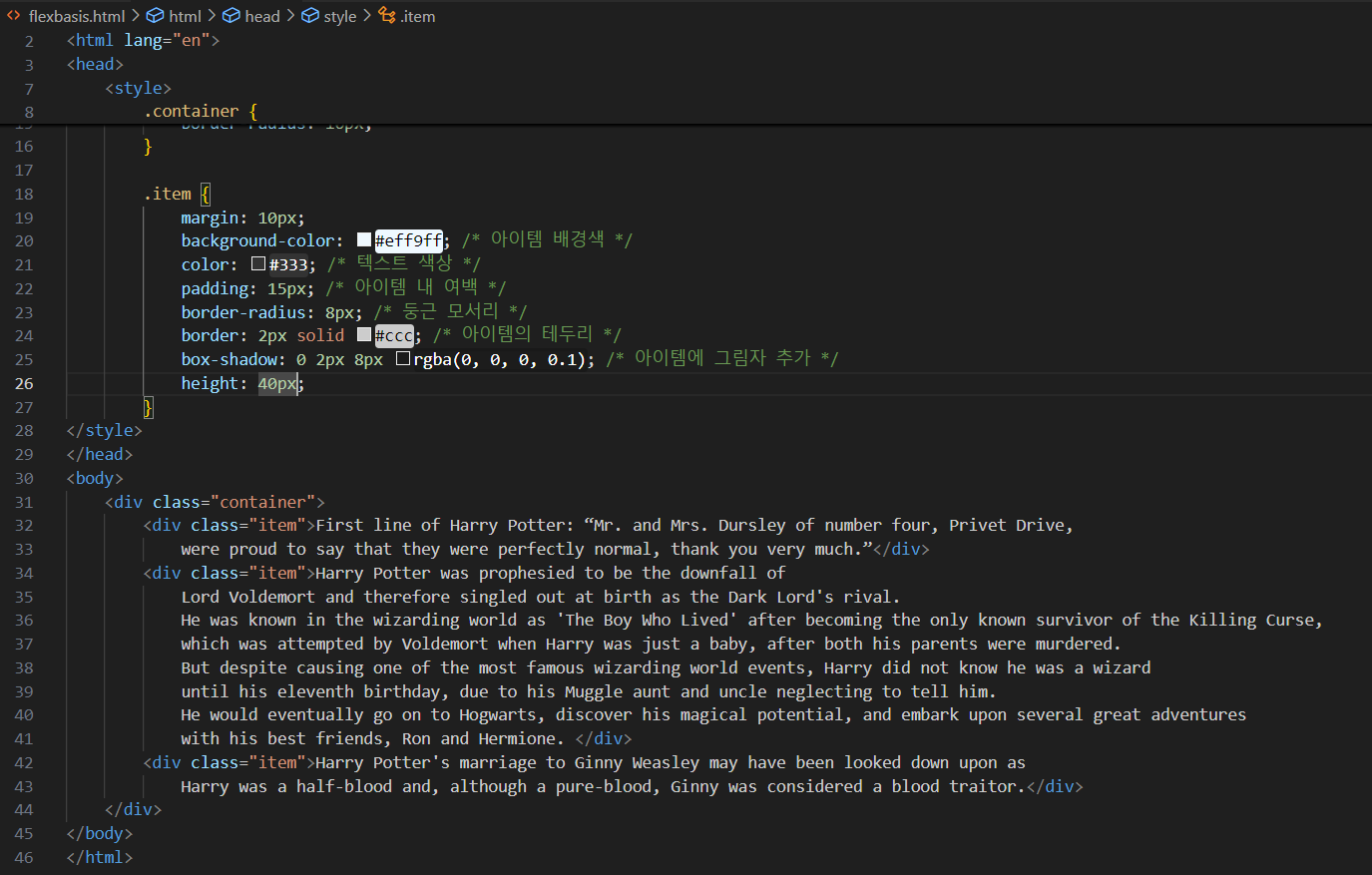Click line number 26 in the gutter
This screenshot has width=1372, height=875.
pos(24,384)
